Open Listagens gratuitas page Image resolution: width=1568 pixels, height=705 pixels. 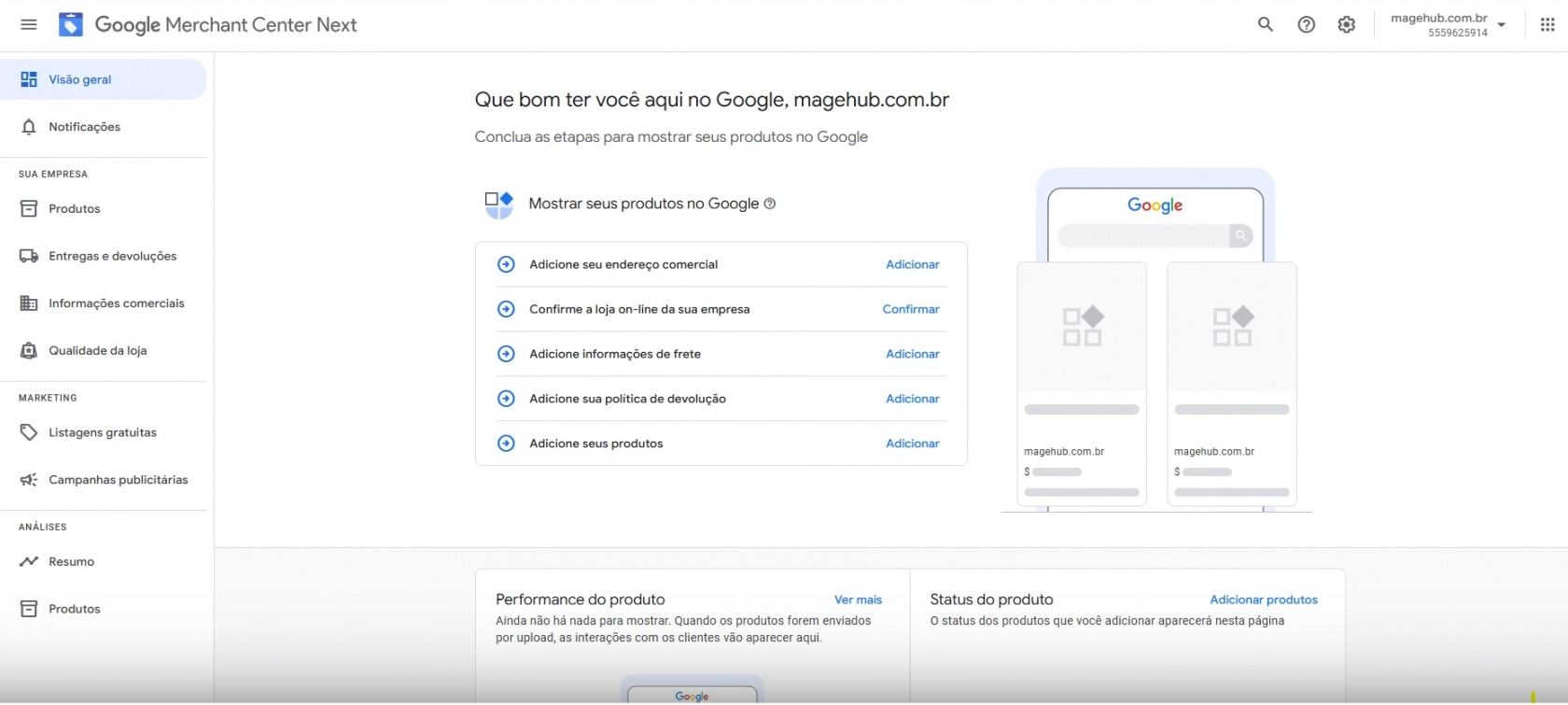[103, 432]
